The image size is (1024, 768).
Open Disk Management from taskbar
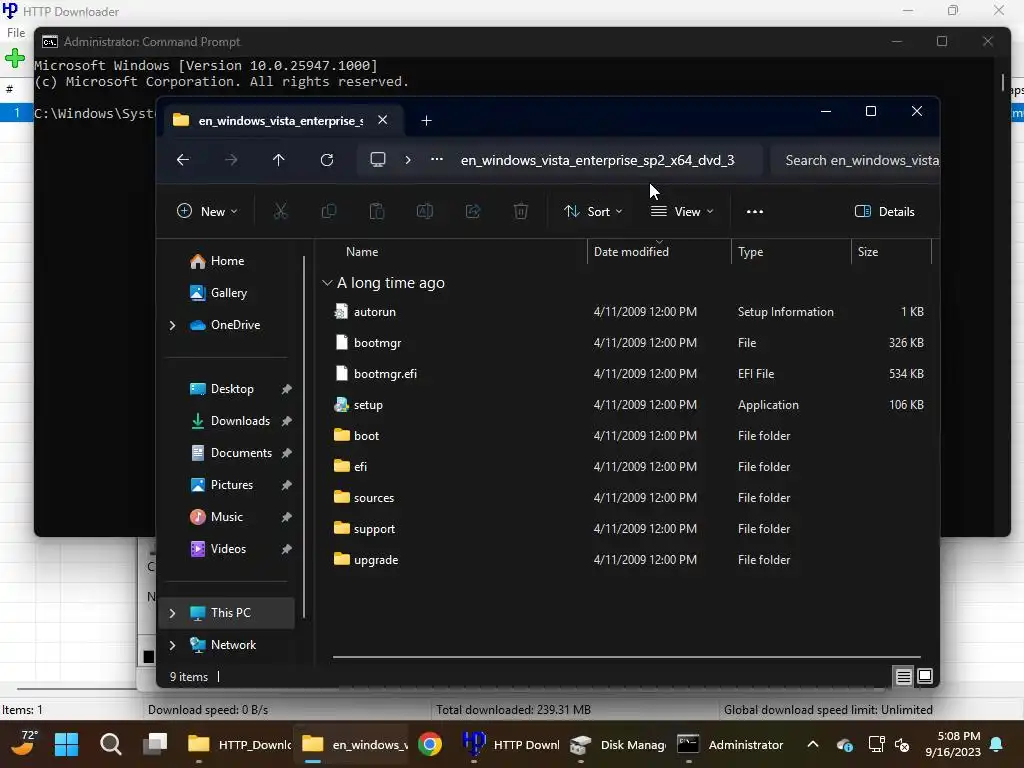pos(617,744)
